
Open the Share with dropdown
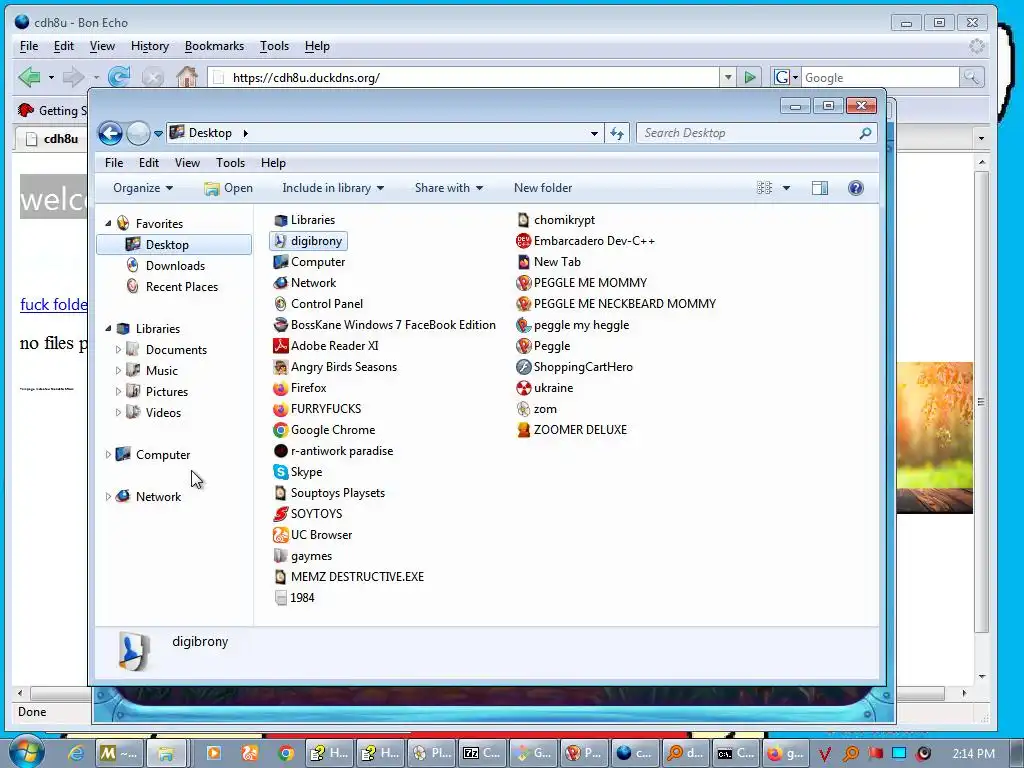pos(449,188)
